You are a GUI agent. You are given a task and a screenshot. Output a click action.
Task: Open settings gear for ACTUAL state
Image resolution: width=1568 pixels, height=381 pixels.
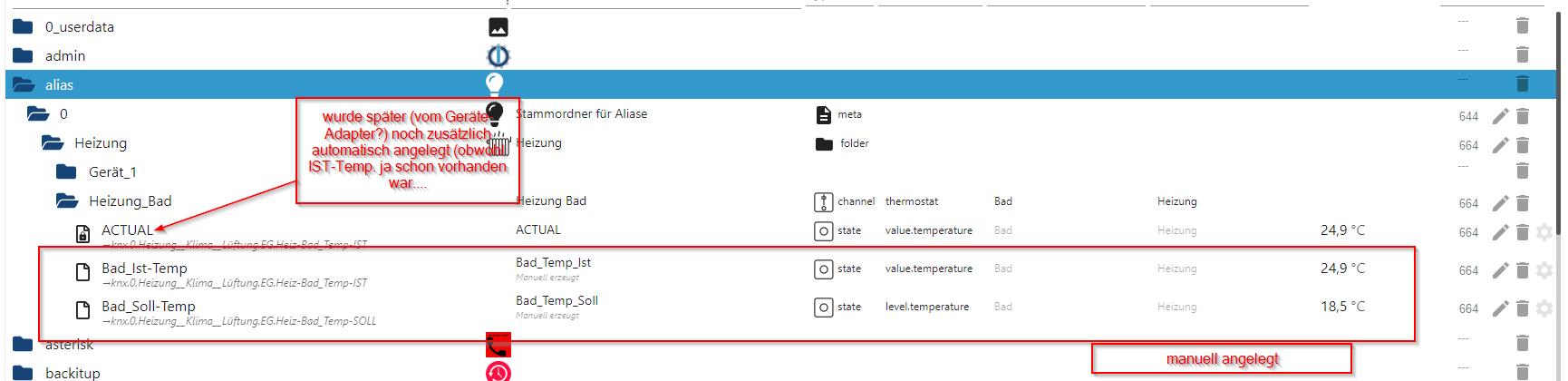(1544, 232)
